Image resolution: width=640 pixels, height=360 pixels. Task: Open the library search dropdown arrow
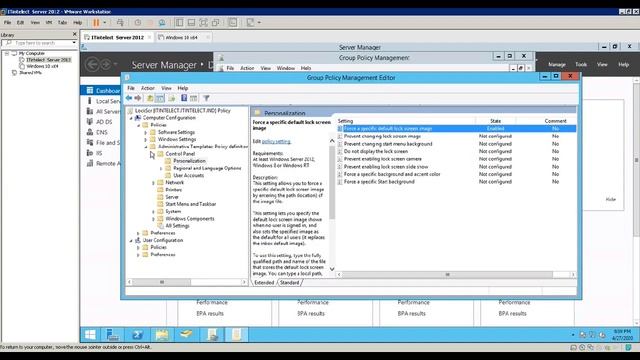coord(74,42)
